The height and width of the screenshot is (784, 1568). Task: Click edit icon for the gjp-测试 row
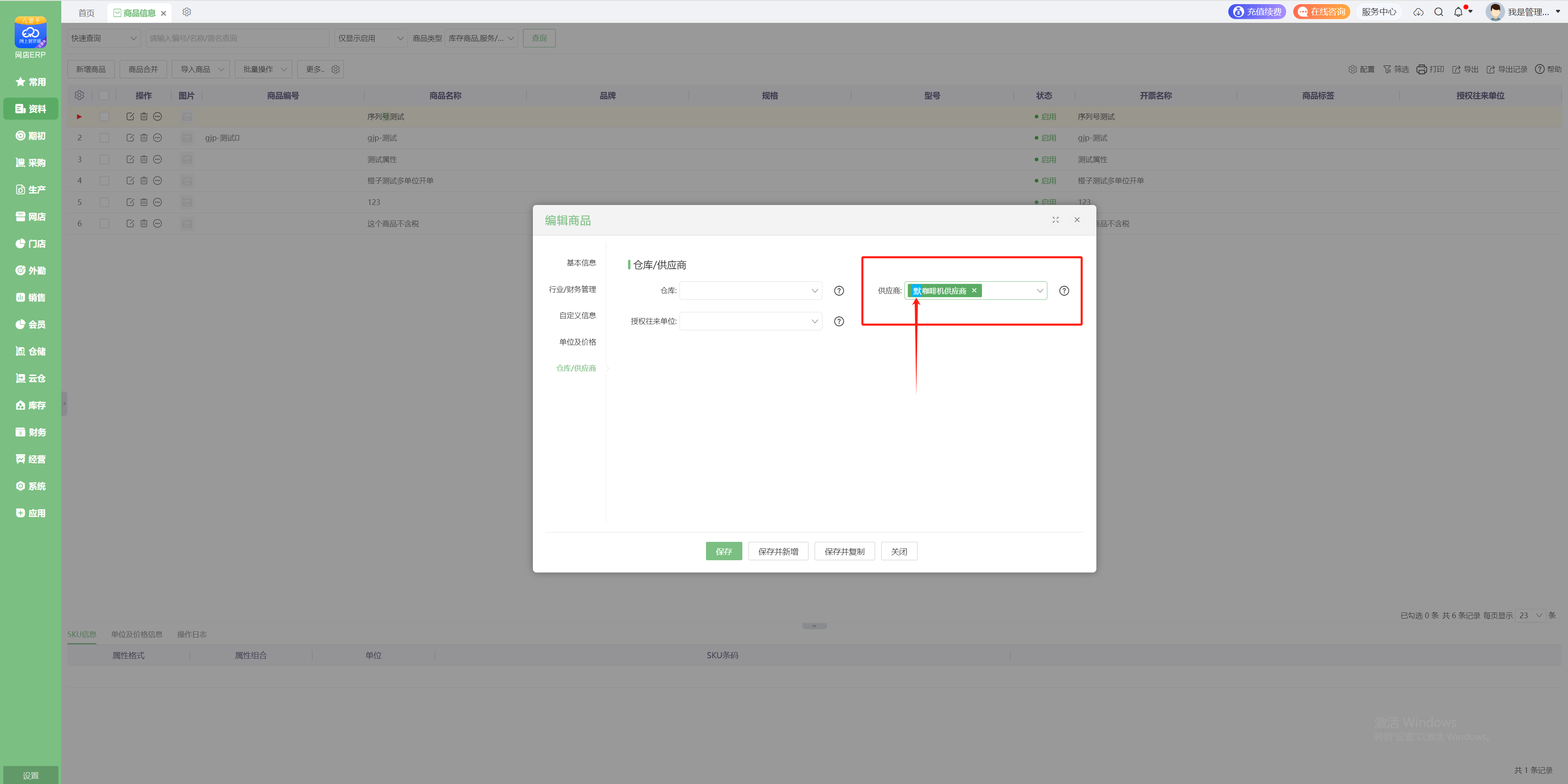click(130, 138)
